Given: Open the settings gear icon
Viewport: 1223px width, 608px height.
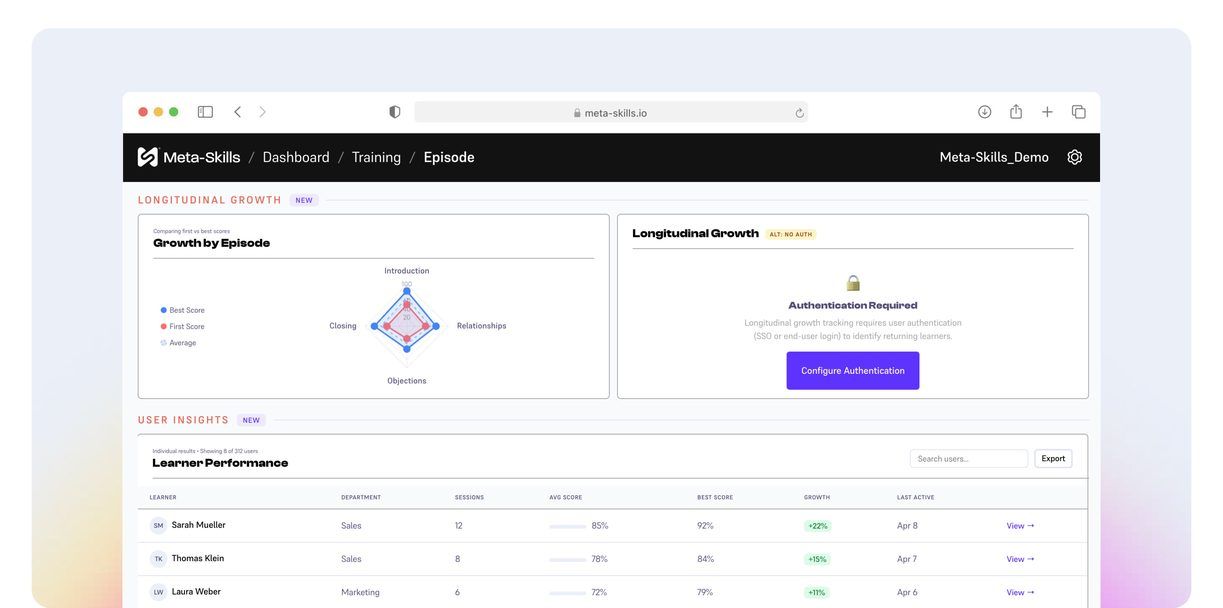Looking at the screenshot, I should [x=1075, y=157].
